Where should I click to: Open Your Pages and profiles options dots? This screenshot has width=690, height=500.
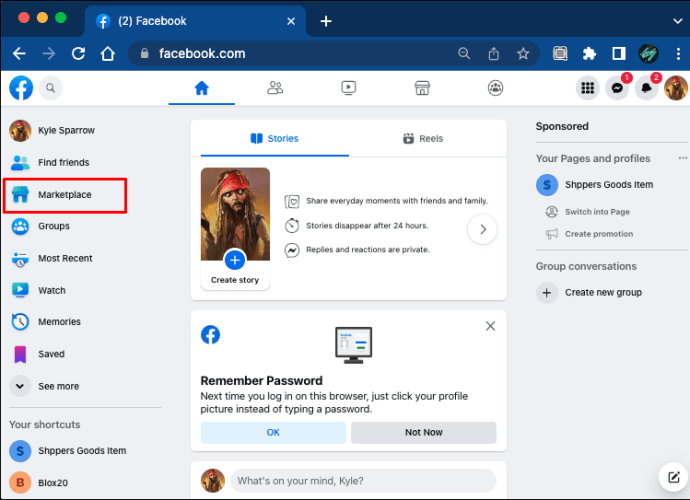[x=683, y=158]
